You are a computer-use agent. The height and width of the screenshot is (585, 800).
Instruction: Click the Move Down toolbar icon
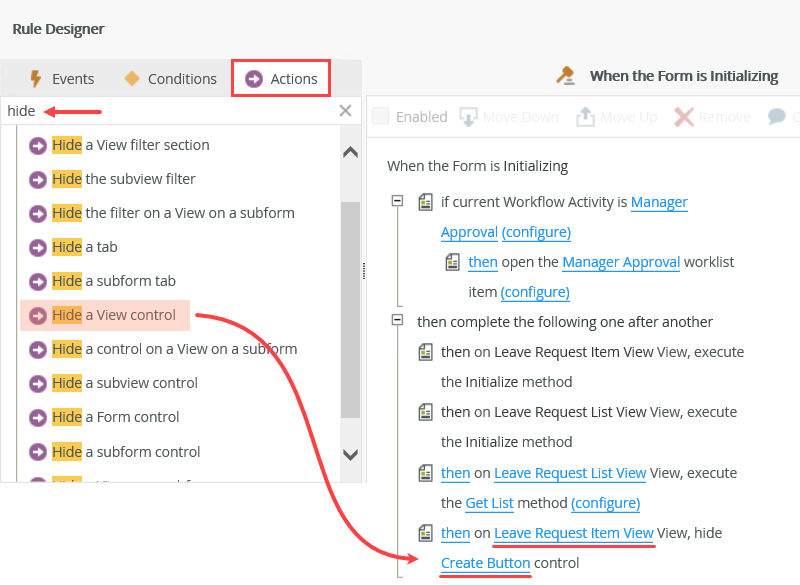click(x=468, y=116)
